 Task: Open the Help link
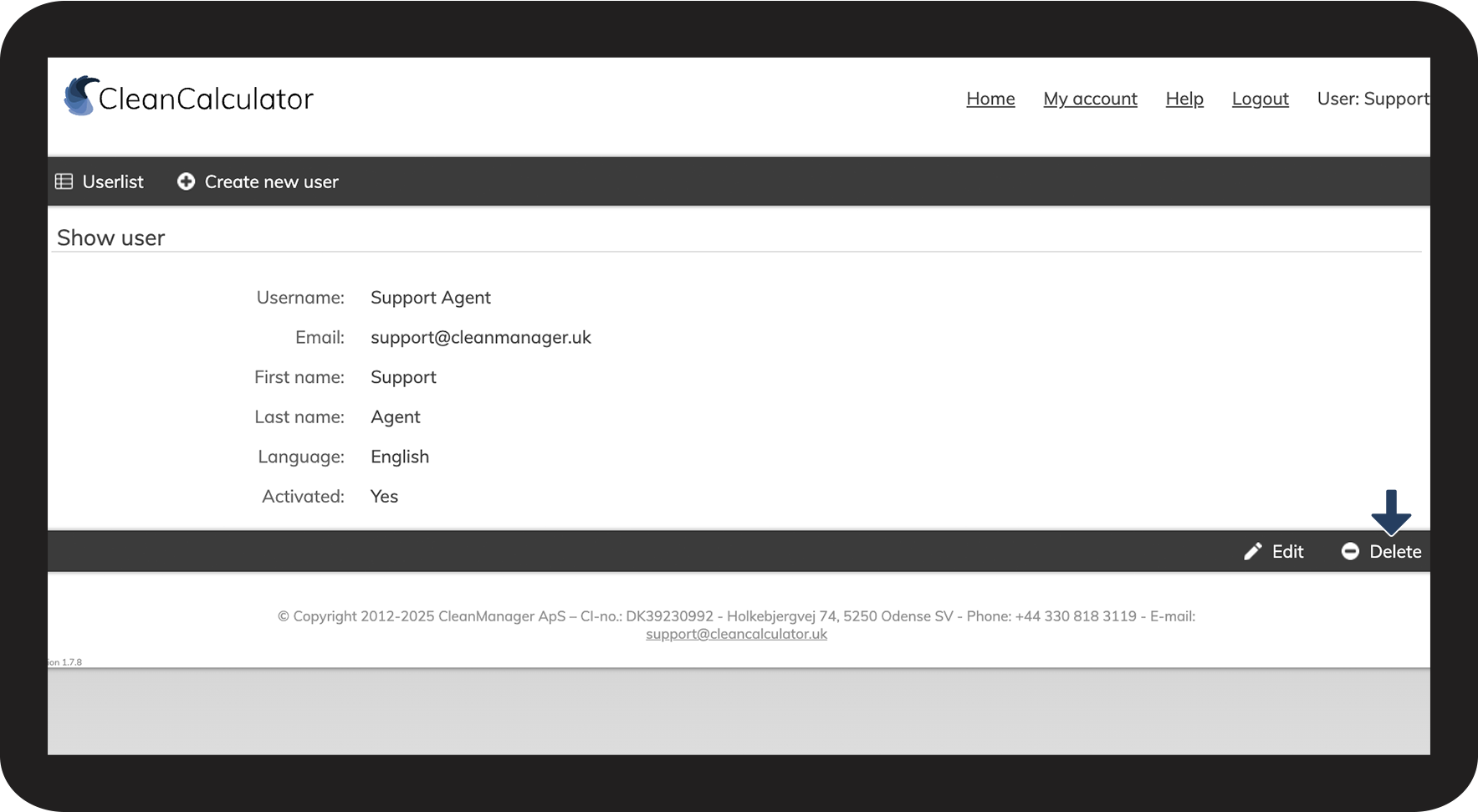coord(1184,99)
